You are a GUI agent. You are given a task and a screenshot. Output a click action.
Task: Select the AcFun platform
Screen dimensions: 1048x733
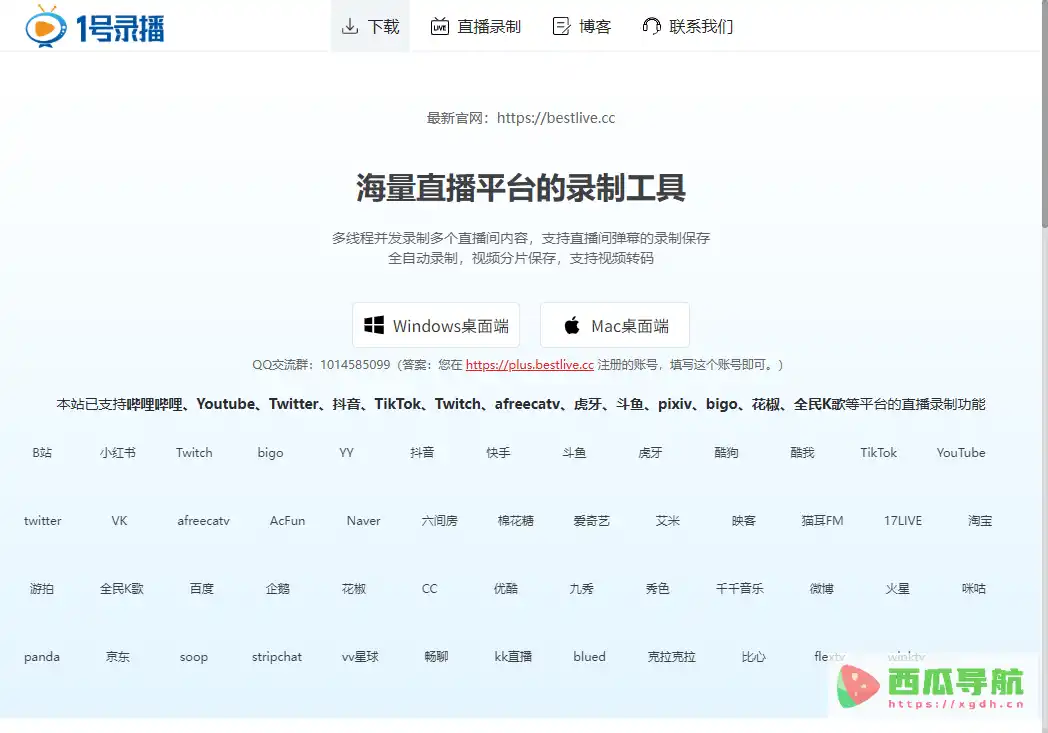point(287,521)
